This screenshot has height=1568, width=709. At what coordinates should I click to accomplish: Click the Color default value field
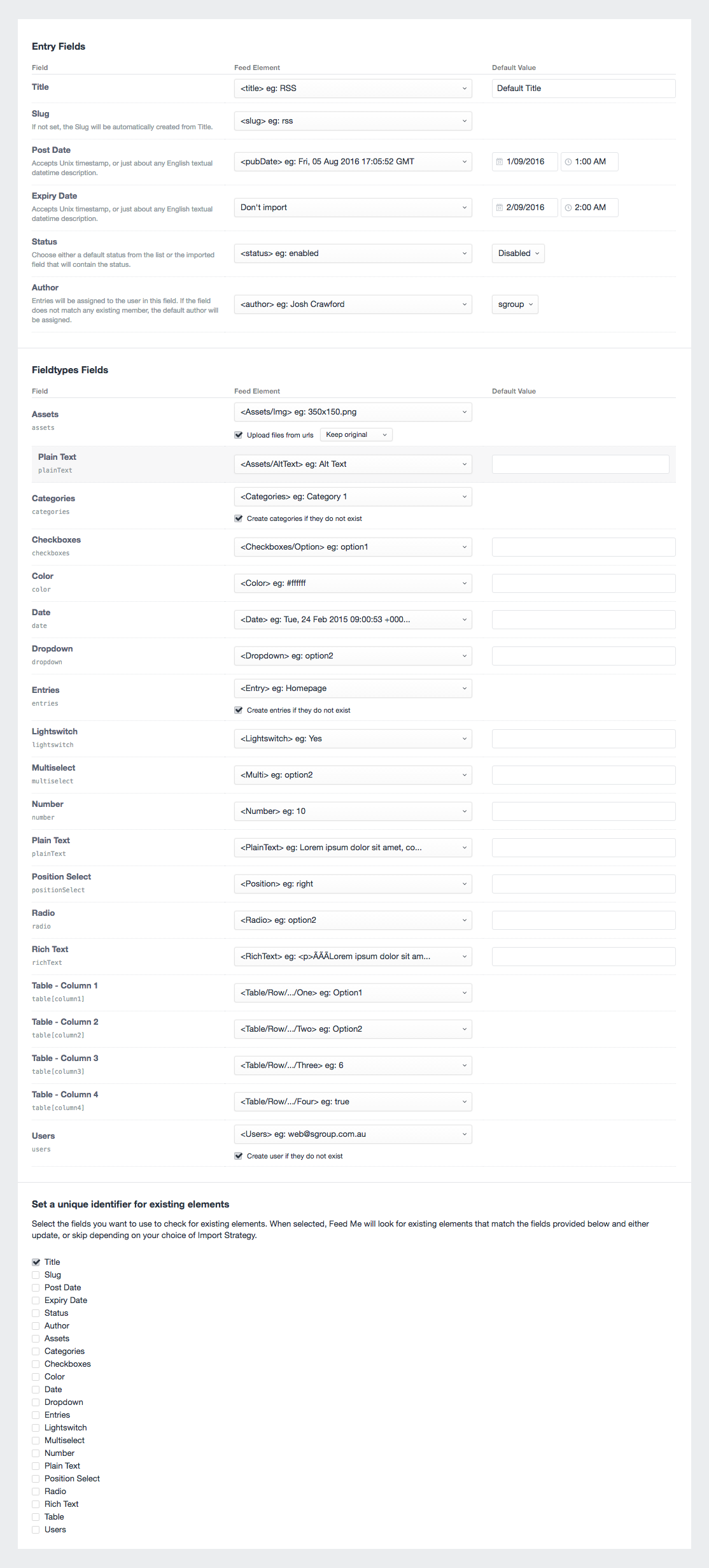pos(583,583)
